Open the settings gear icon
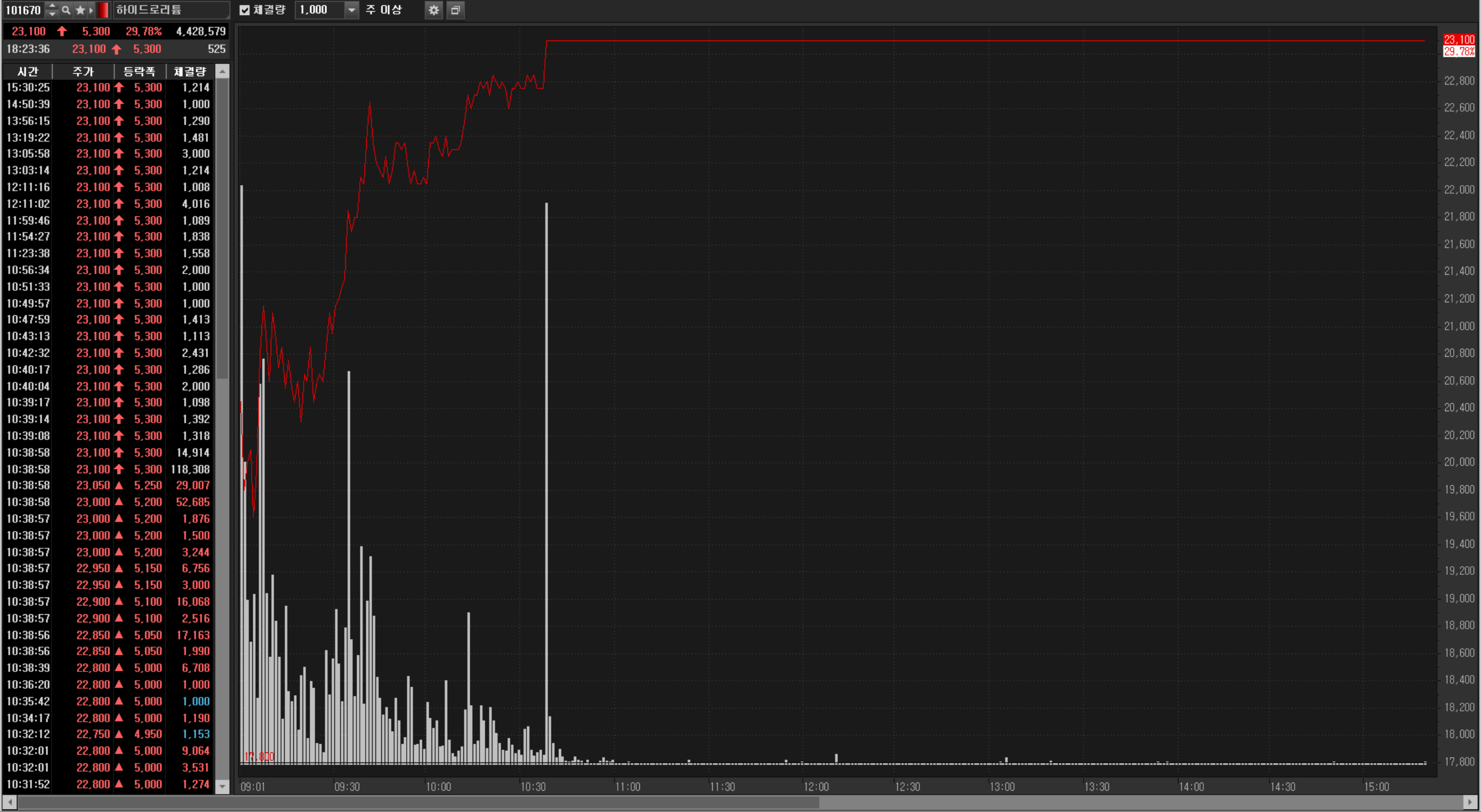 (433, 10)
